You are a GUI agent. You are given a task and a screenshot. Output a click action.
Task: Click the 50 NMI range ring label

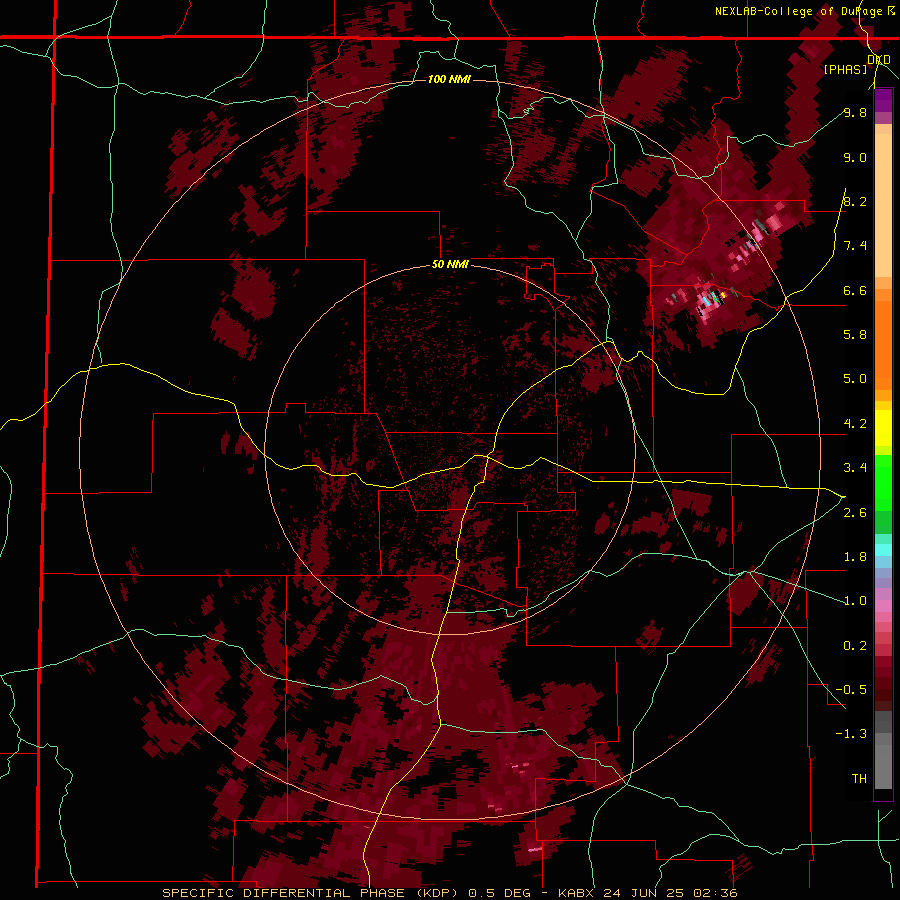click(x=450, y=265)
